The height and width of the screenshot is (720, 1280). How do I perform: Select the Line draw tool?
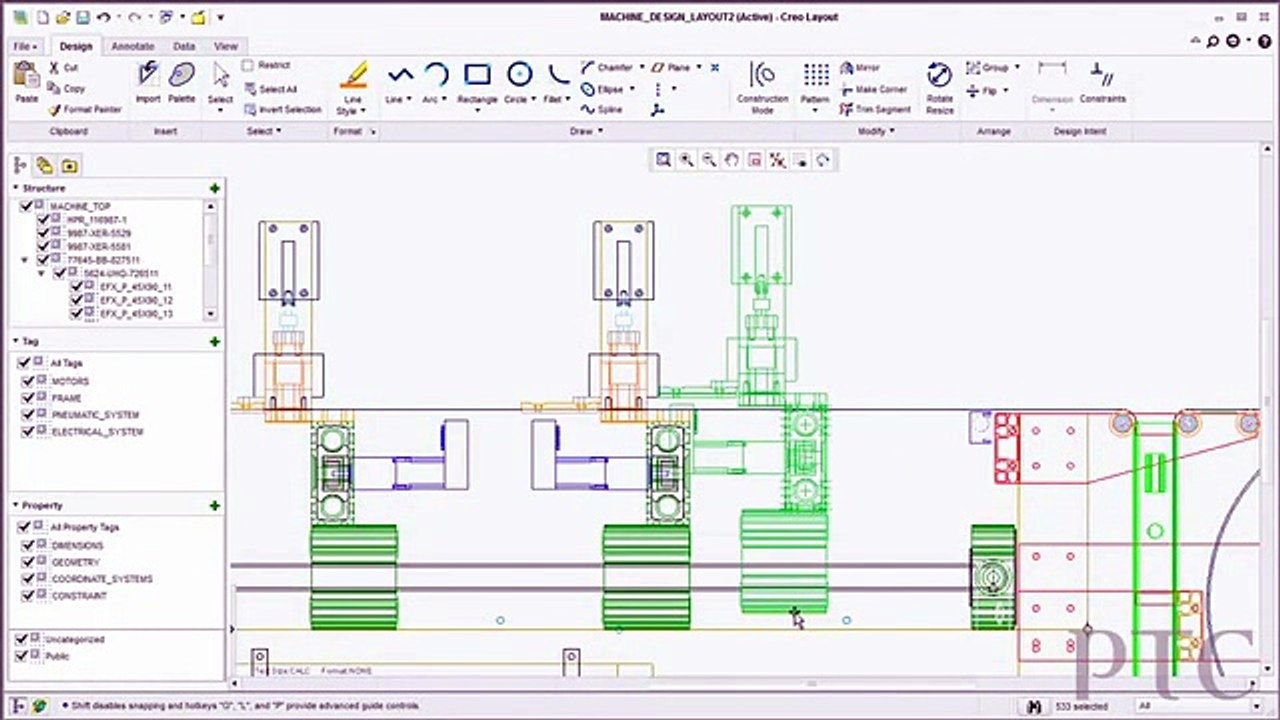[x=399, y=83]
